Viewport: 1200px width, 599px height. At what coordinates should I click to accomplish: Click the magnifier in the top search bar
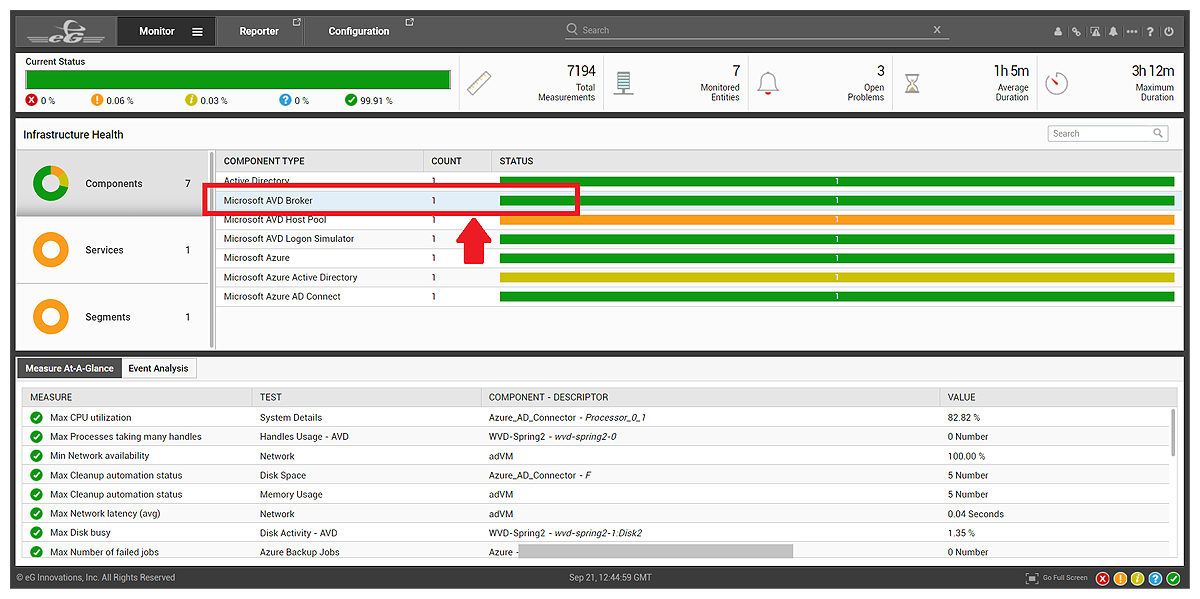572,30
